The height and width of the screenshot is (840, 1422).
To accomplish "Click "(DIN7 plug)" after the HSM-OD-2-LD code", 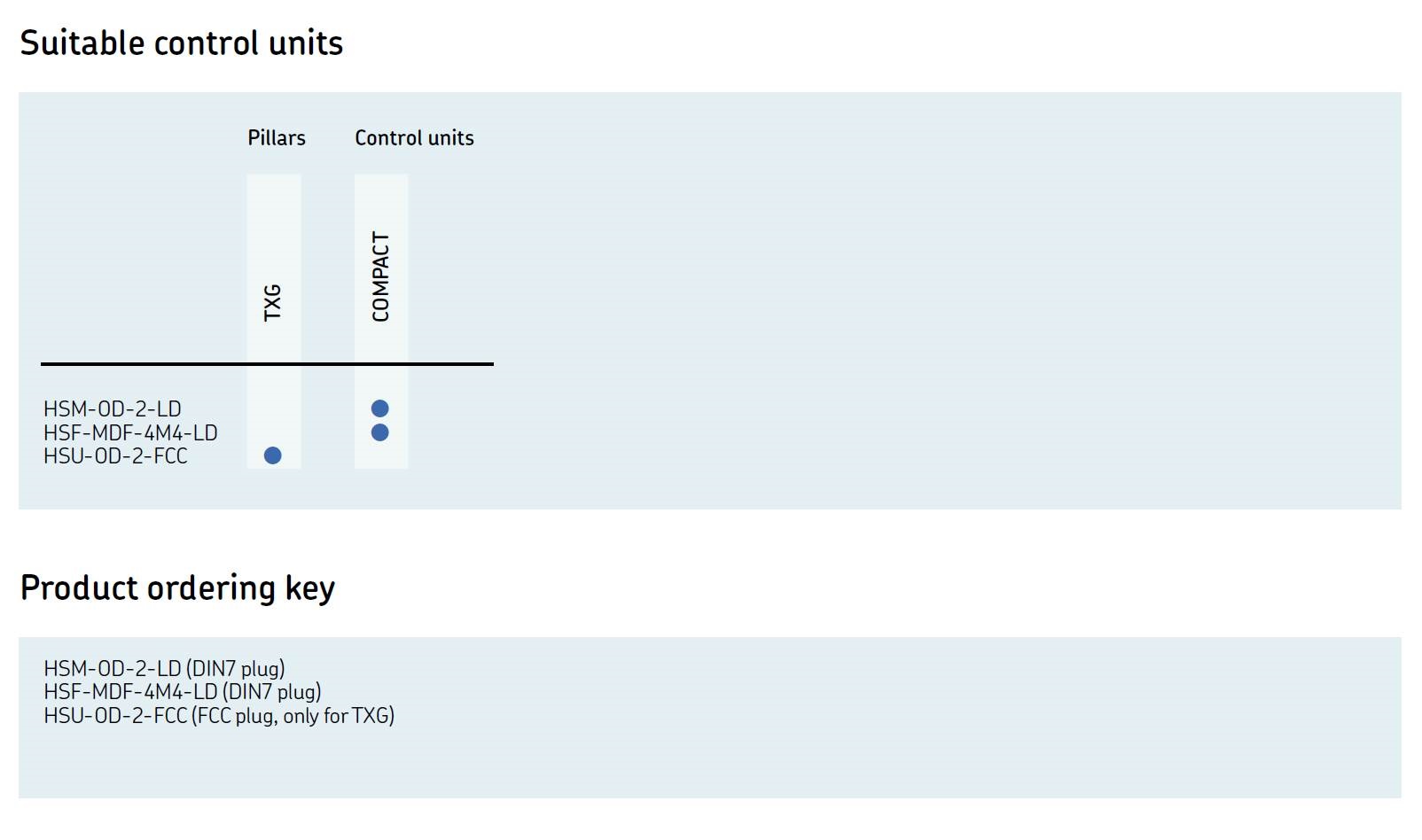I will coord(236,669).
